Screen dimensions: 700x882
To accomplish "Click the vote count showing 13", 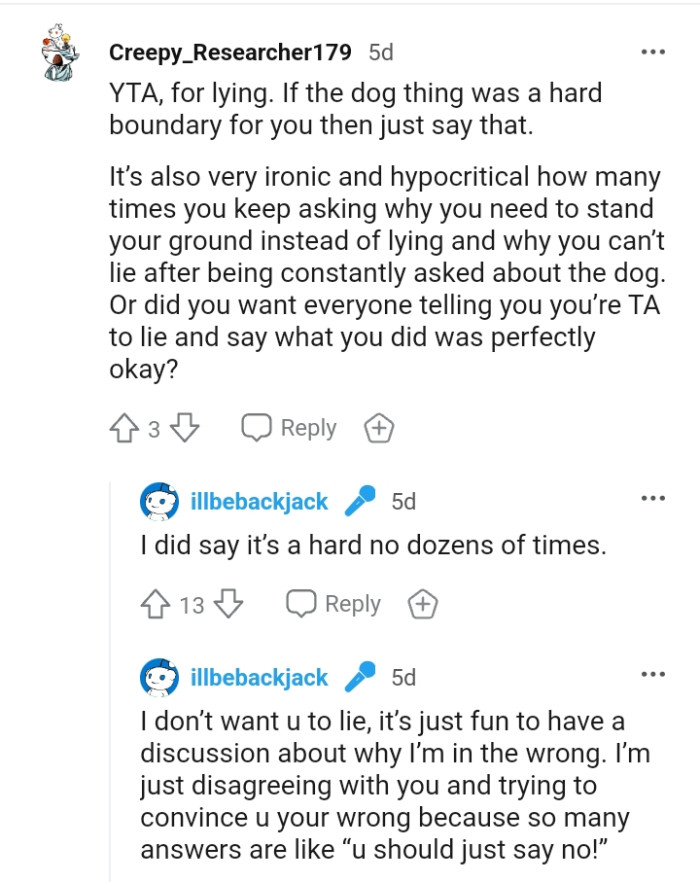I will click(x=191, y=604).
